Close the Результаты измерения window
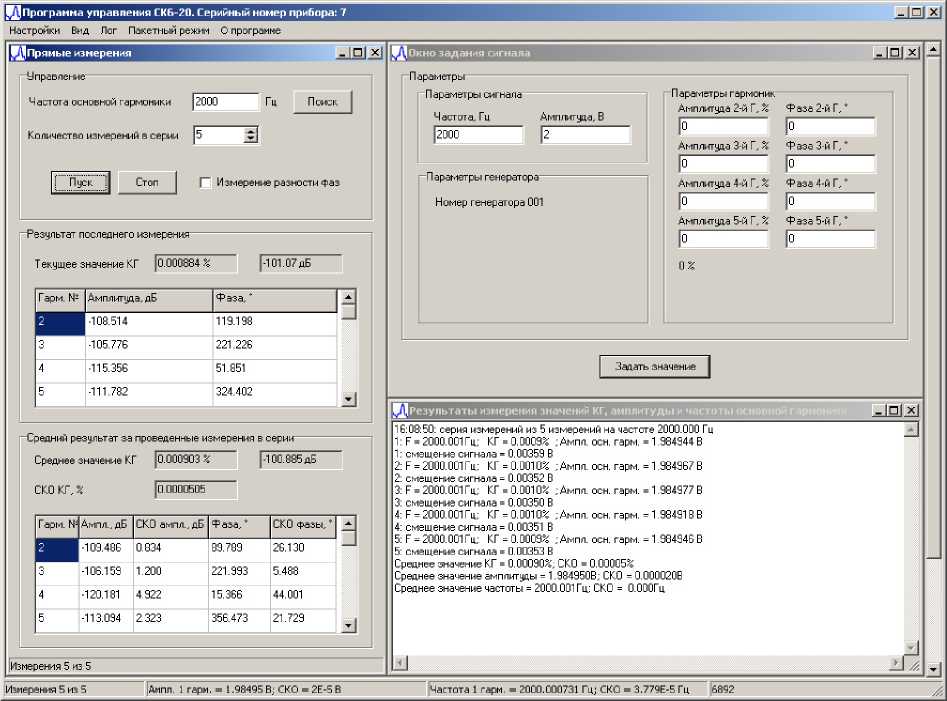Viewport: 947px width, 701px height. tap(912, 411)
